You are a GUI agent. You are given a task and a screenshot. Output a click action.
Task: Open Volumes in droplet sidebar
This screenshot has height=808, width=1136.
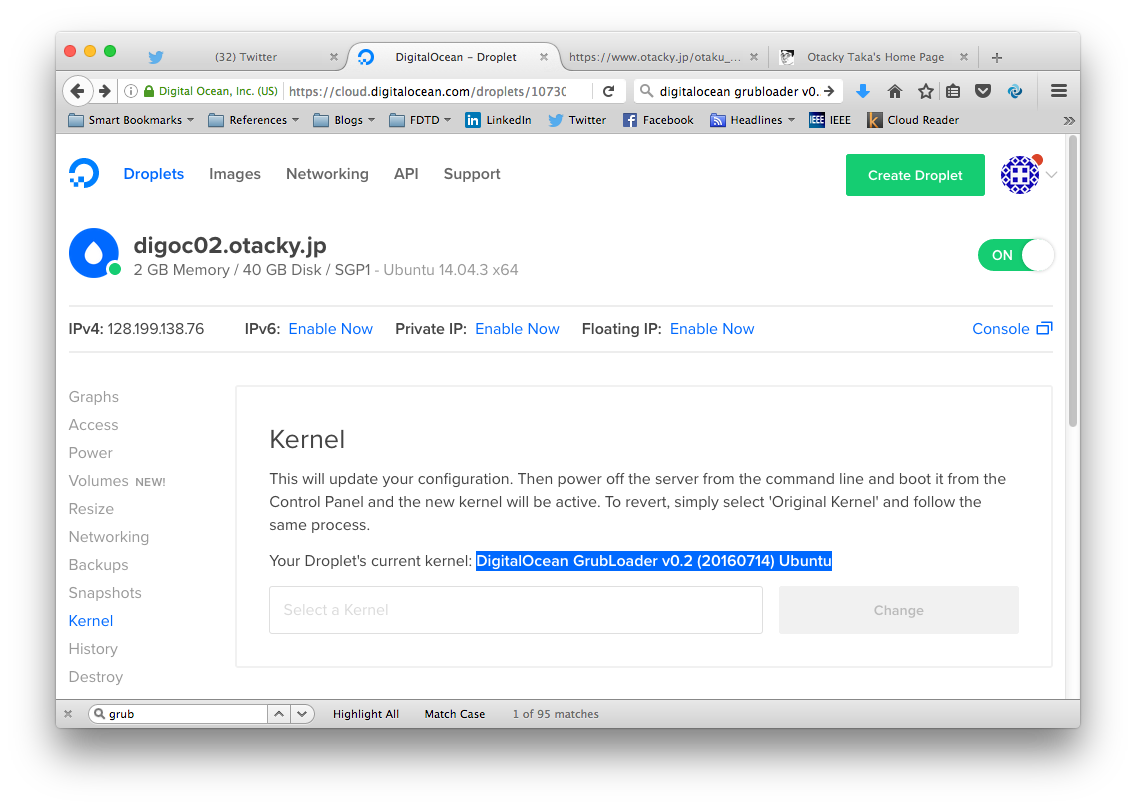pos(99,481)
